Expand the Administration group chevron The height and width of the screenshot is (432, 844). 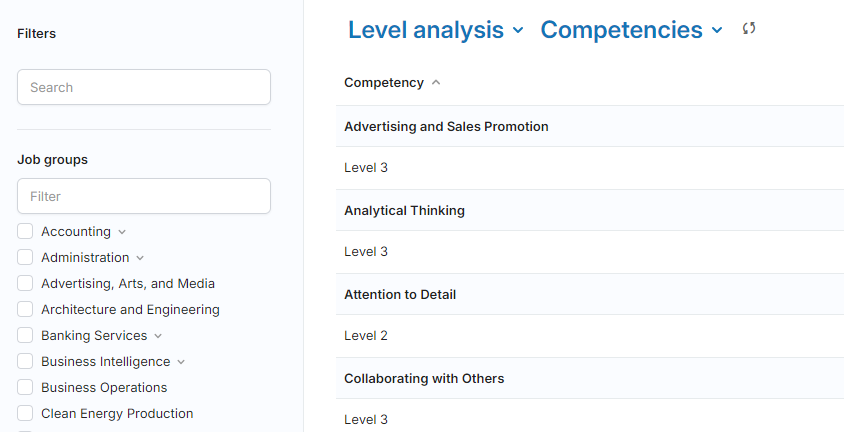(140, 258)
